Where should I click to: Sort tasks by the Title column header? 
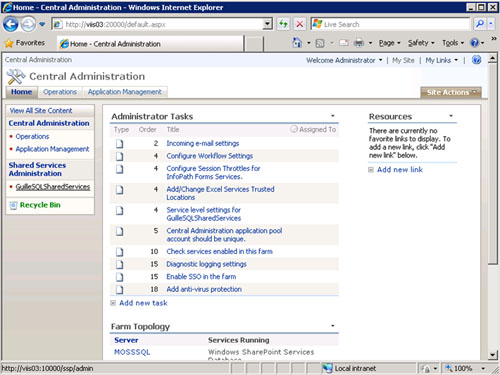pyautogui.click(x=173, y=130)
